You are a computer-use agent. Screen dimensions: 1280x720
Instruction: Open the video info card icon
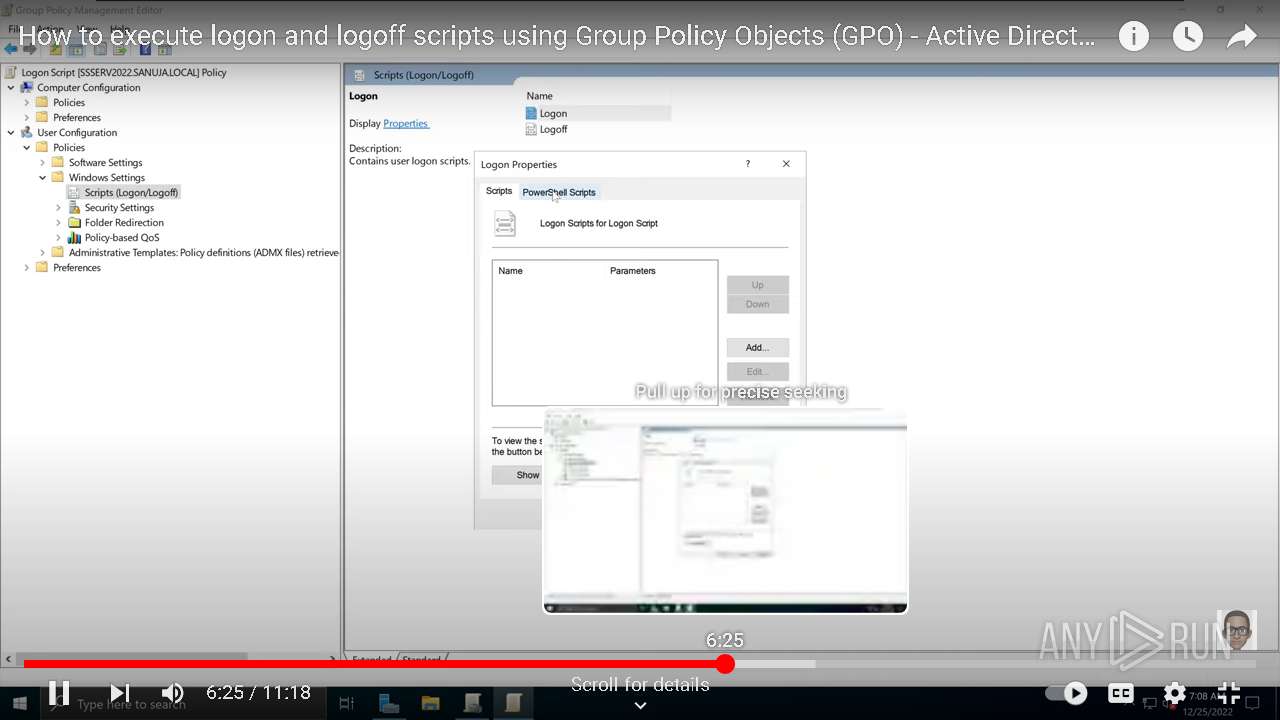tap(1134, 37)
